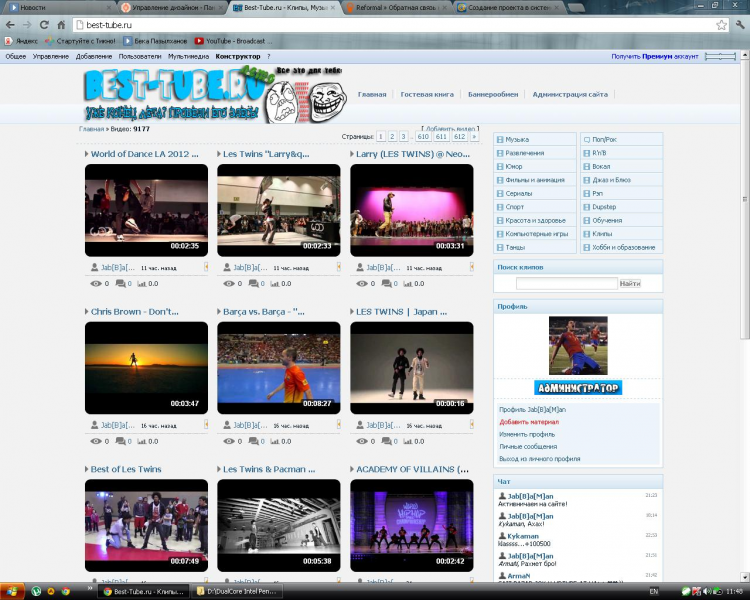Open the Управление dropdown menu
Viewport: 750px width, 600px height.
(51, 57)
